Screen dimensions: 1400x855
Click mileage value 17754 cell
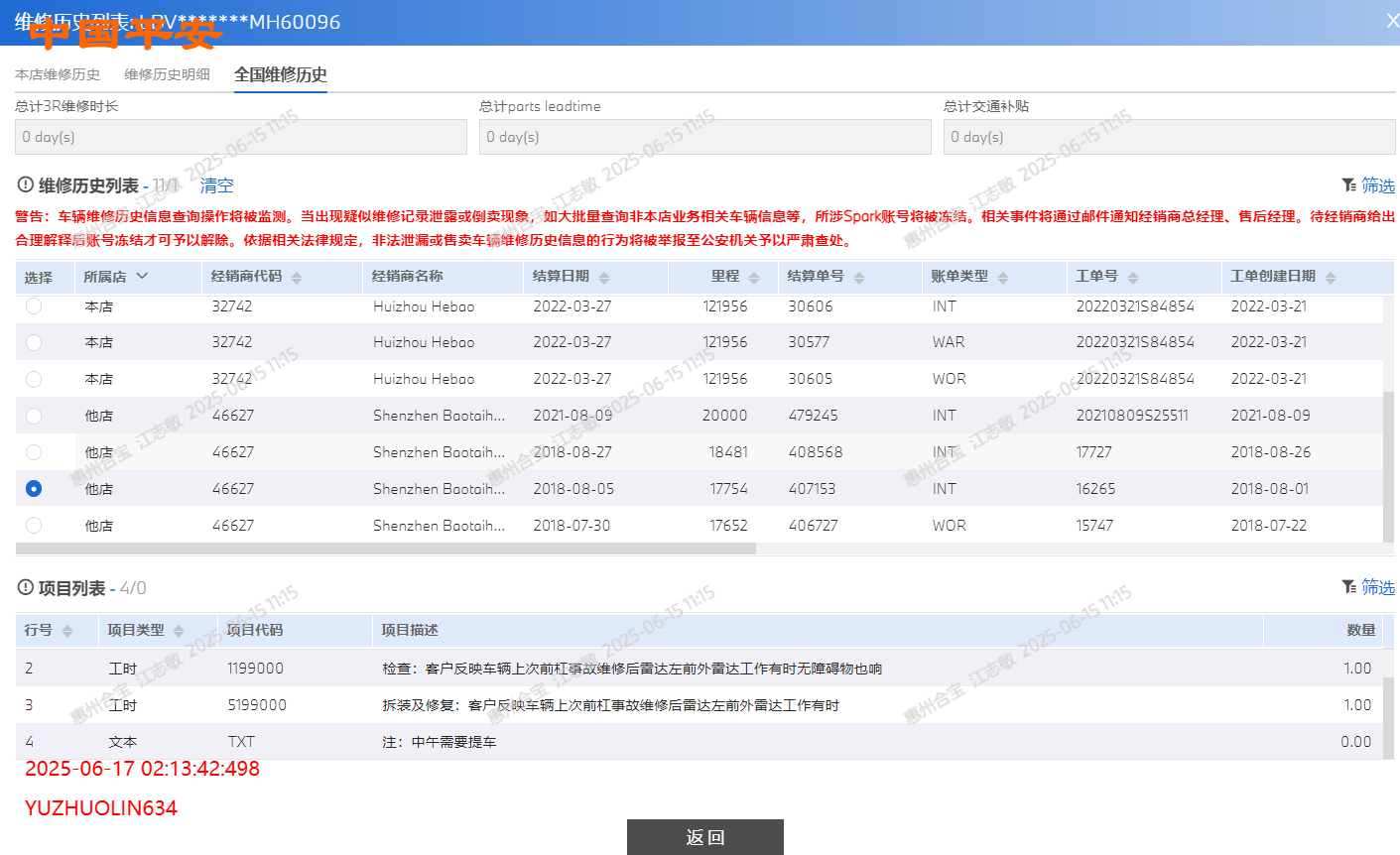tap(728, 489)
